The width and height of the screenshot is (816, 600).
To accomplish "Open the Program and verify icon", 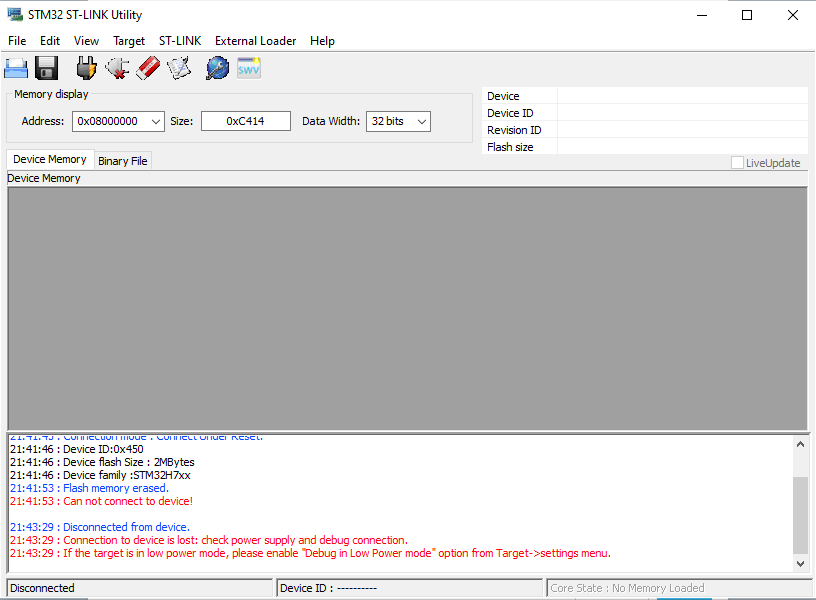I will click(x=179, y=68).
